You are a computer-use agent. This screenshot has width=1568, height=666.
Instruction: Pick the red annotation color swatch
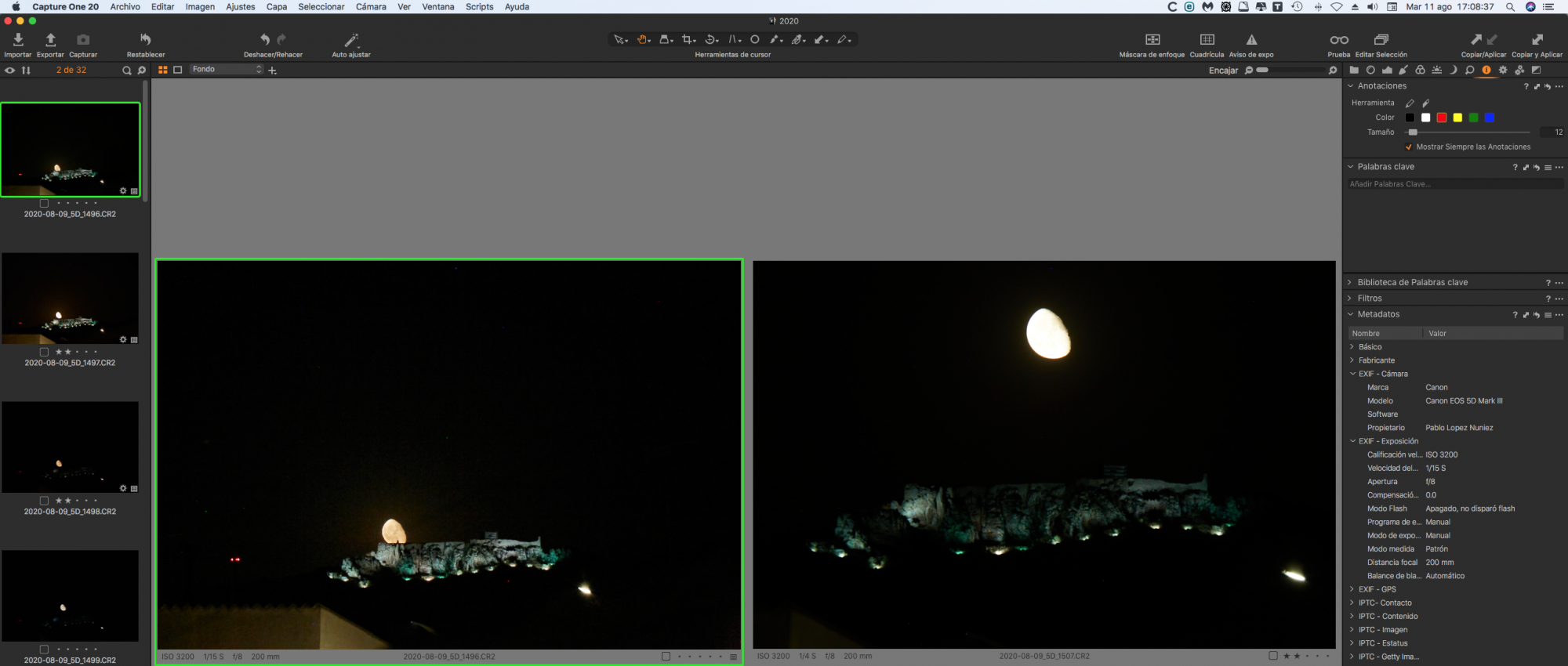pos(1441,118)
